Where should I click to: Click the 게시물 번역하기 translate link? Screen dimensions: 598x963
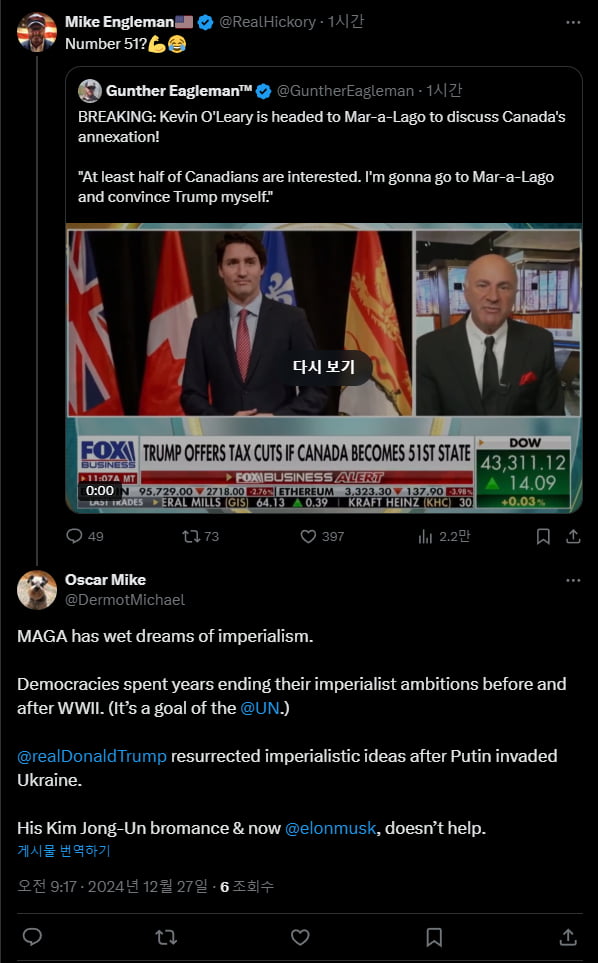tap(65, 848)
